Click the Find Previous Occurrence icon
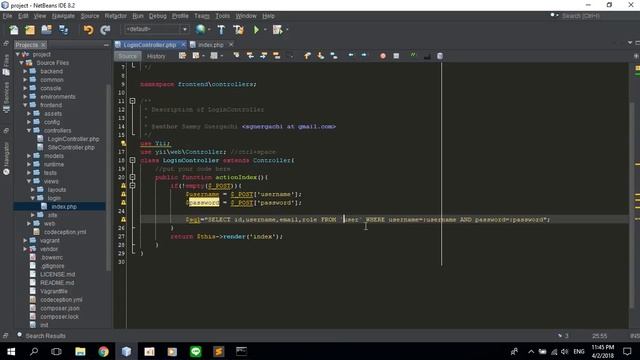Image resolution: width=640 pixels, height=360 pixels. [x=250, y=56]
